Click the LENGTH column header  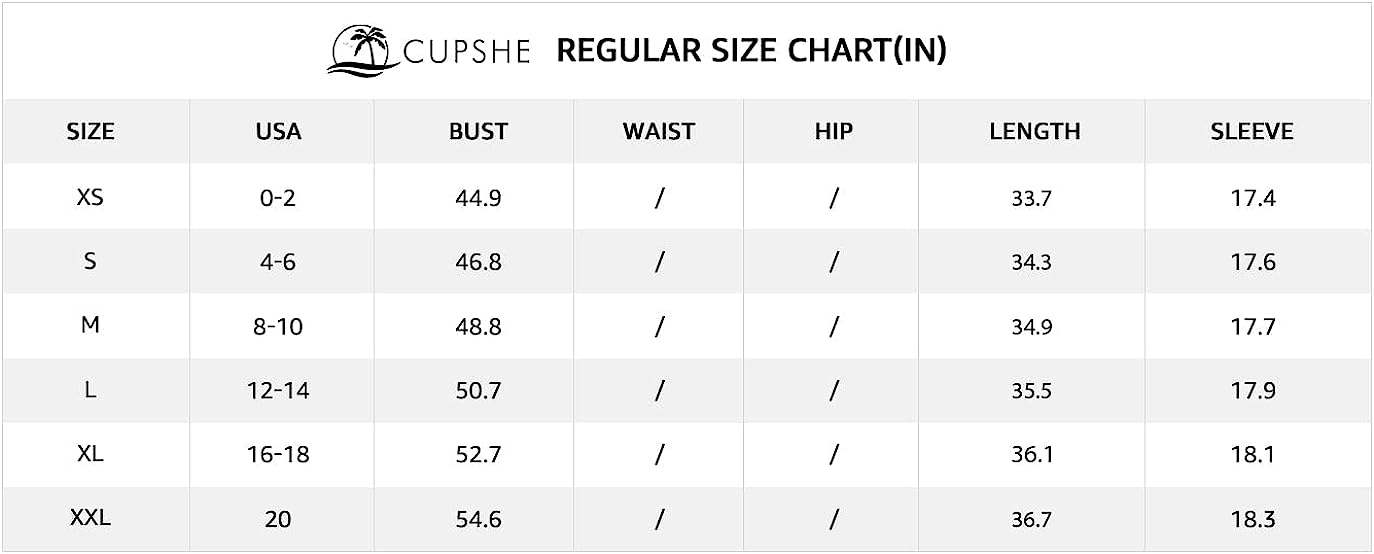point(1035,131)
